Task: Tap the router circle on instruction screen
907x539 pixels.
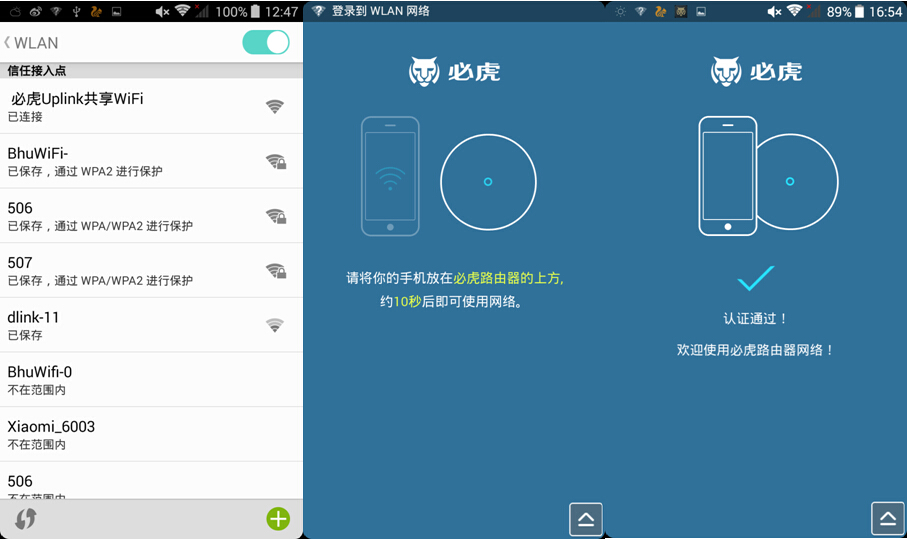Action: (488, 182)
